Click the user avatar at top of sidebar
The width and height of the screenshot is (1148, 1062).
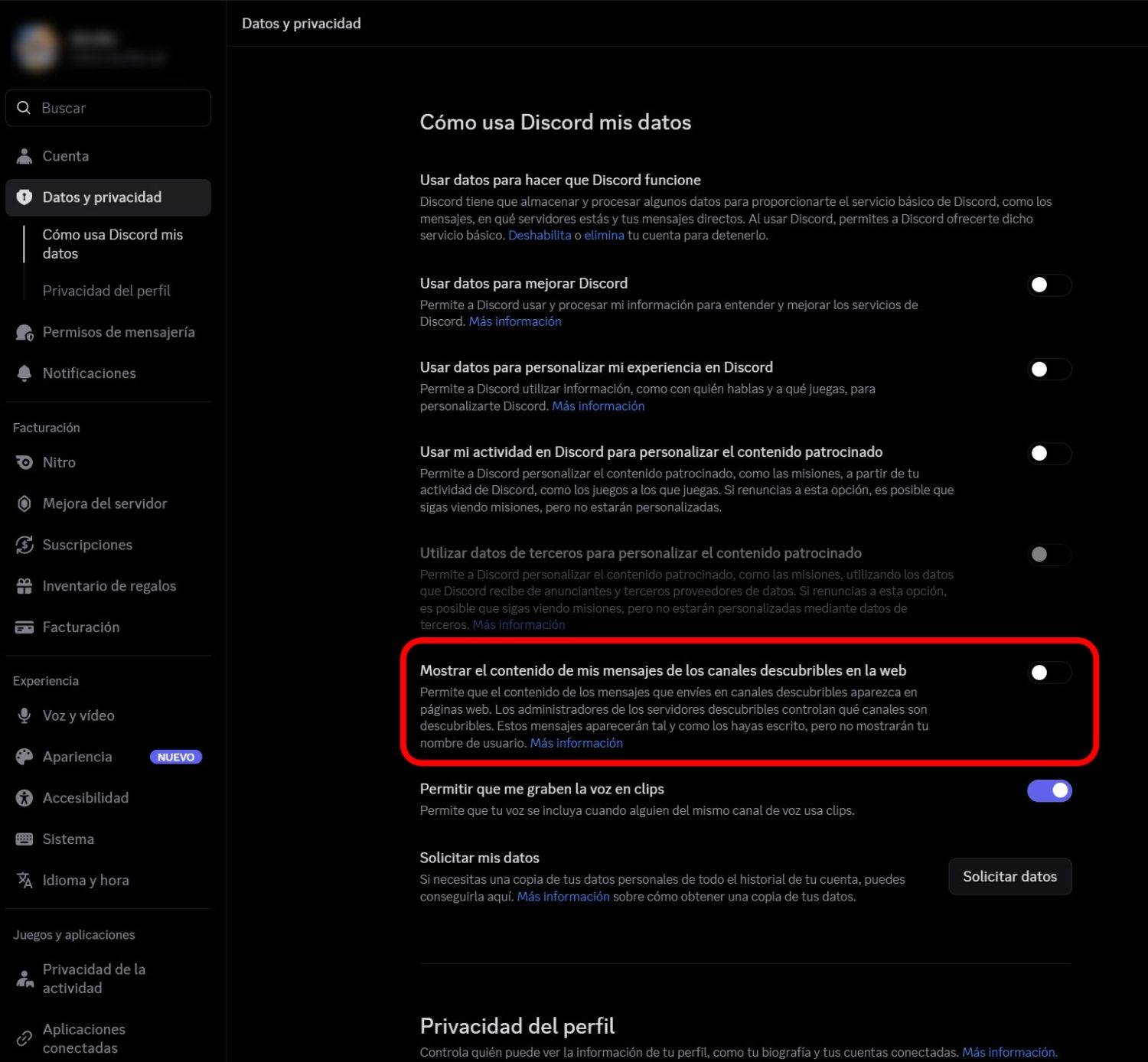(x=35, y=47)
